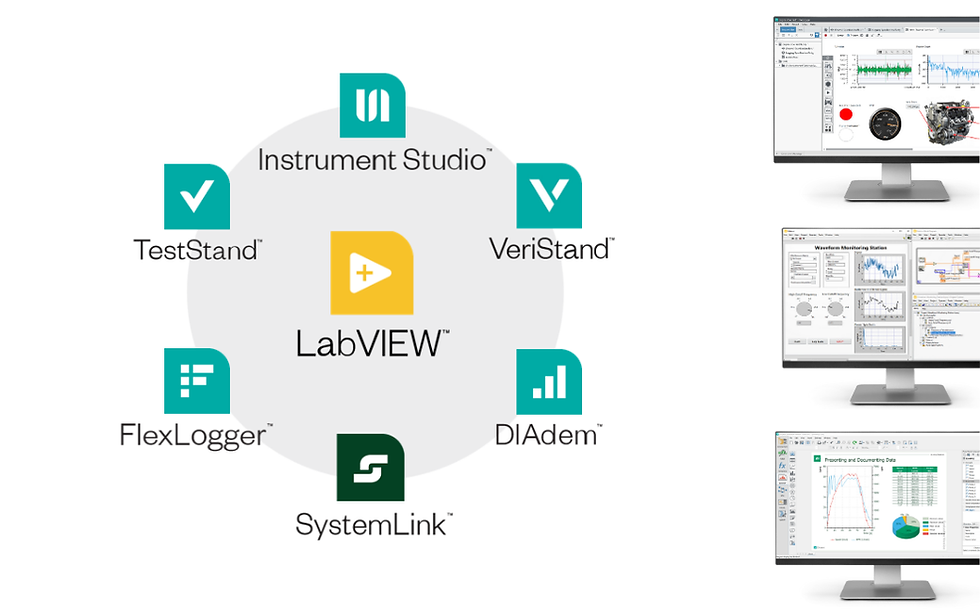
Task: Click the VeriStand text label
Action: [x=551, y=249]
